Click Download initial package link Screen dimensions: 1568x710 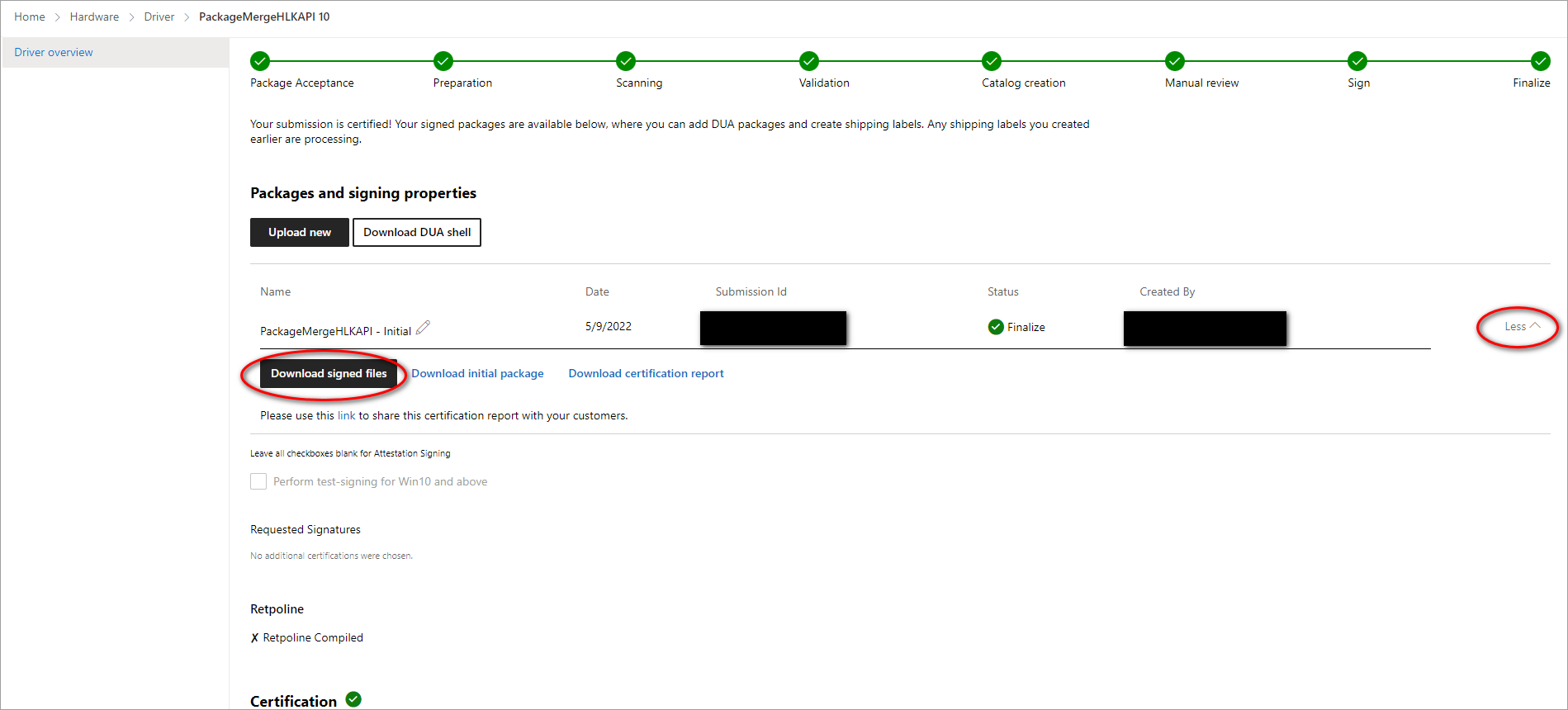click(477, 373)
